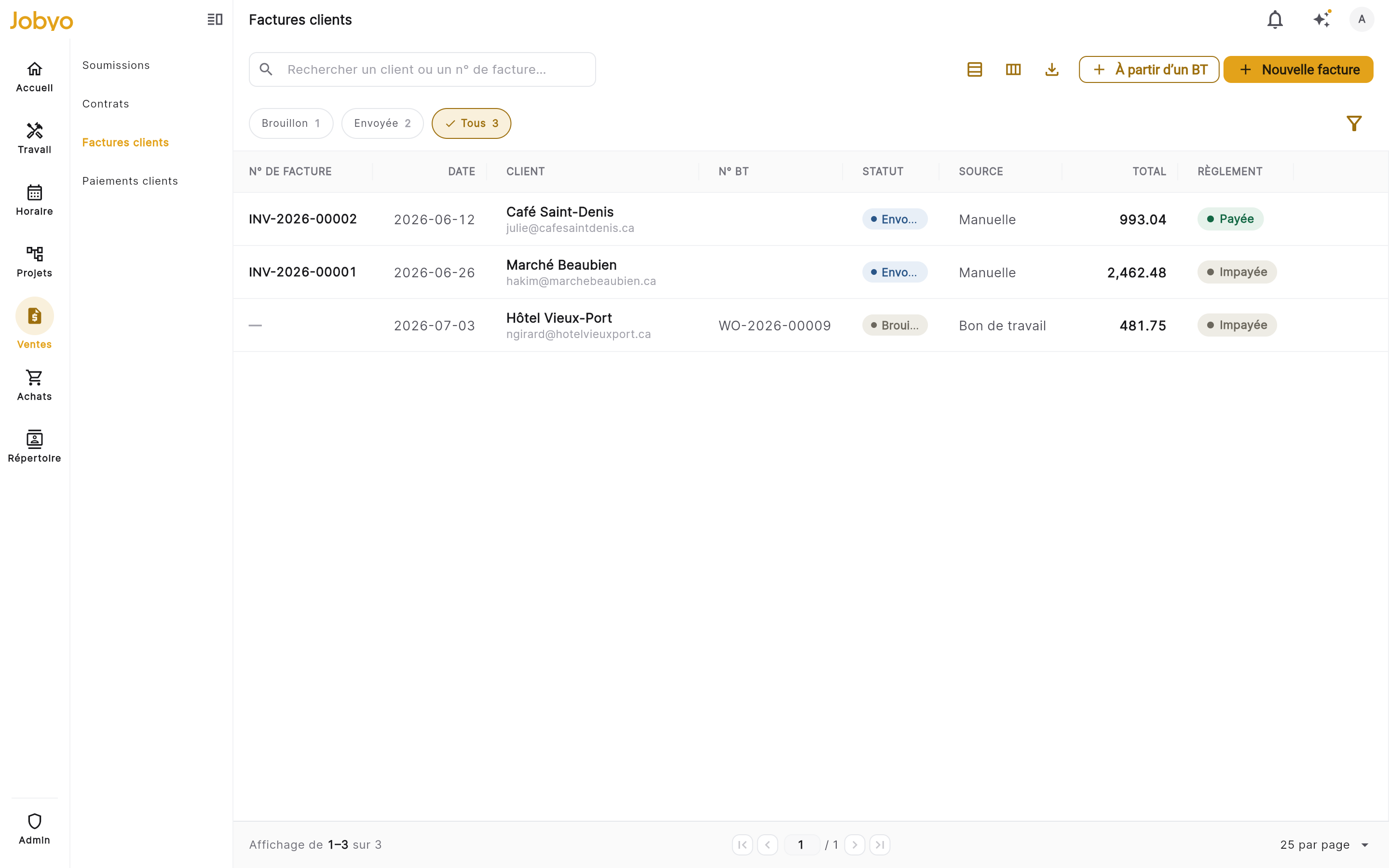Open the notifications bell
The image size is (1389, 868).
click(x=1275, y=19)
